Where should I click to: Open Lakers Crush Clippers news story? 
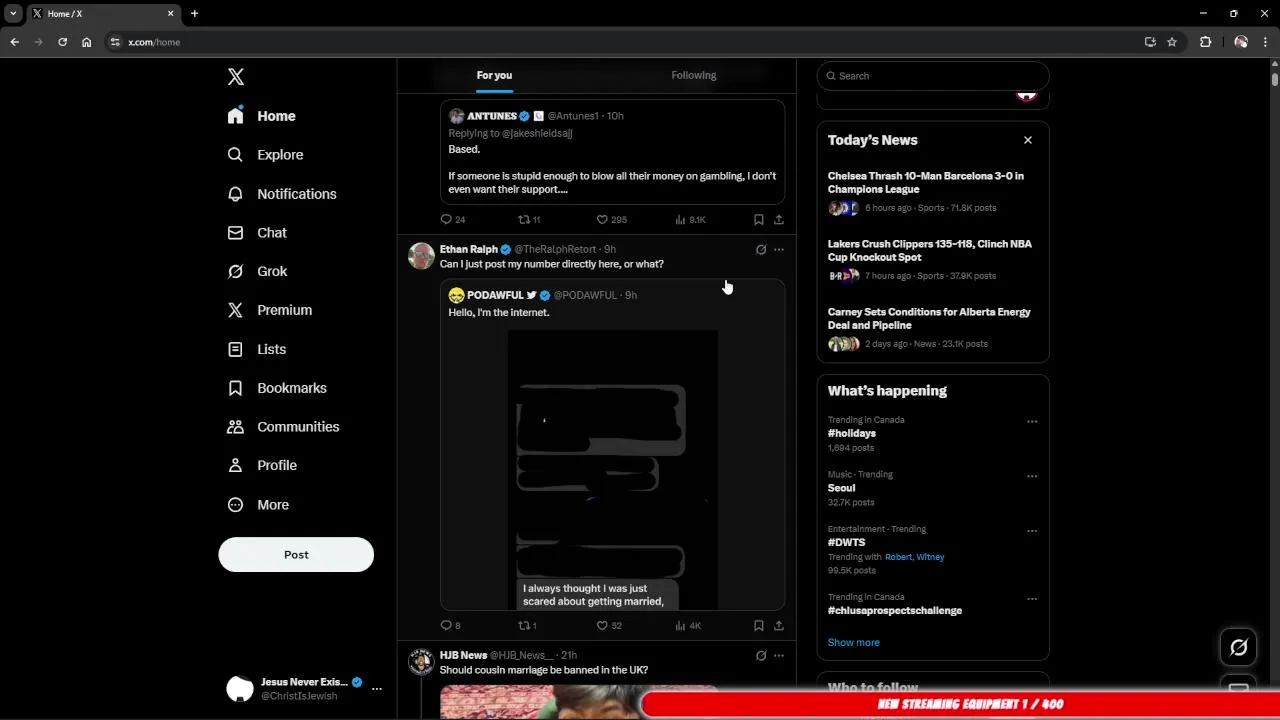coord(933,260)
